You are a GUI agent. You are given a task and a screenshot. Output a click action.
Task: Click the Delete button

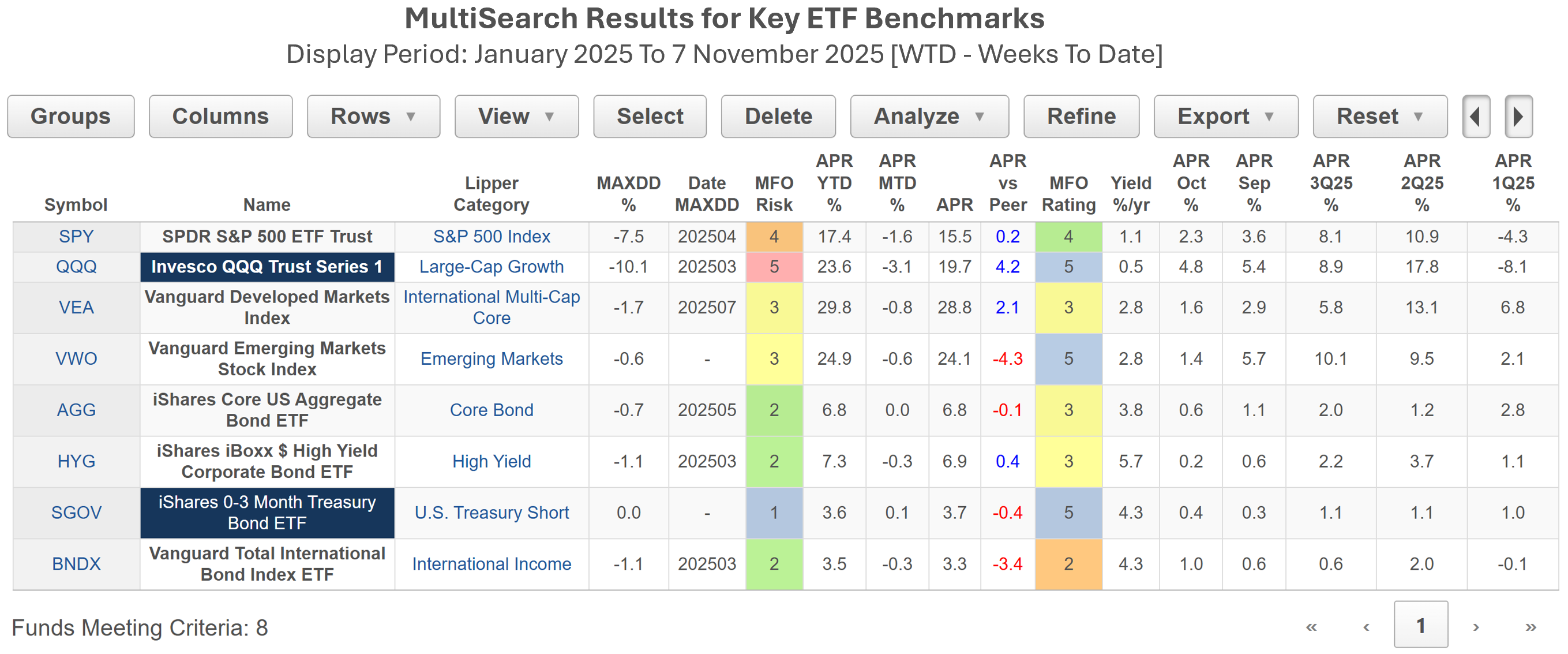778,116
